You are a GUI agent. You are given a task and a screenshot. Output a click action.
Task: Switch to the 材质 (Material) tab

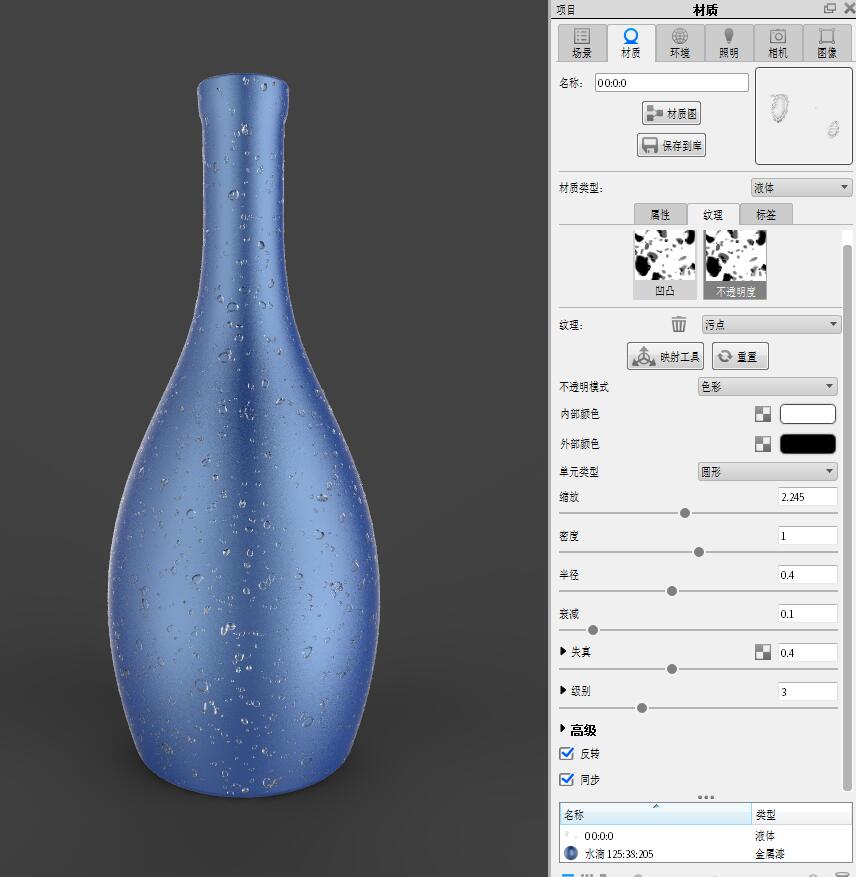pos(631,43)
